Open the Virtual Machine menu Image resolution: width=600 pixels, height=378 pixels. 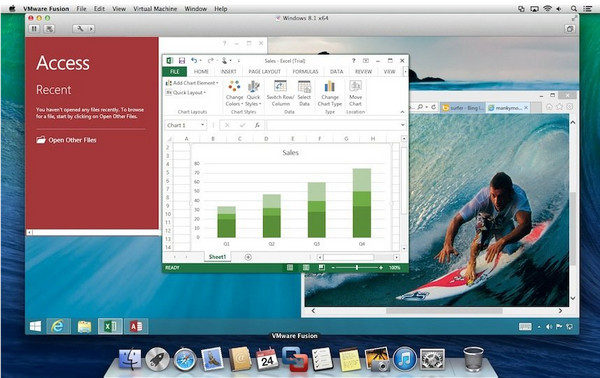click(x=155, y=8)
